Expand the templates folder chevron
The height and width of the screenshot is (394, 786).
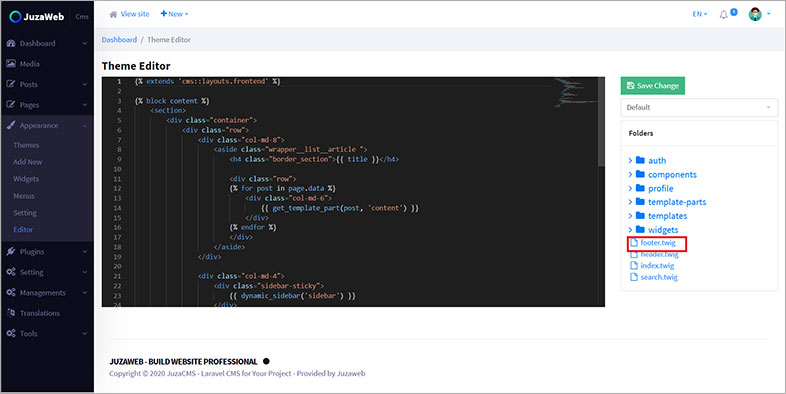[630, 216]
